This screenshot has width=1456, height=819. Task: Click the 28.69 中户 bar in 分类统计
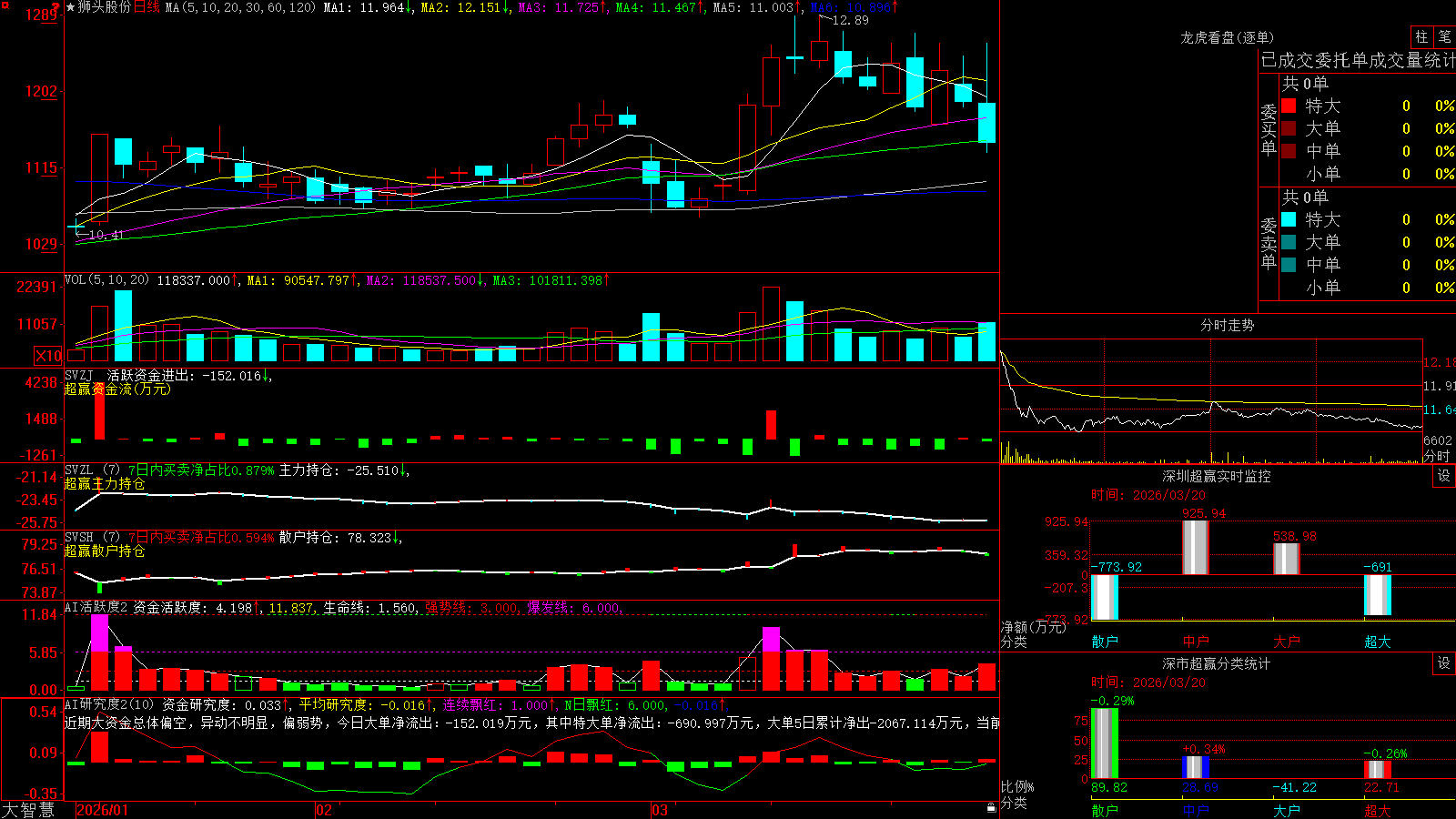pyautogui.click(x=1196, y=767)
